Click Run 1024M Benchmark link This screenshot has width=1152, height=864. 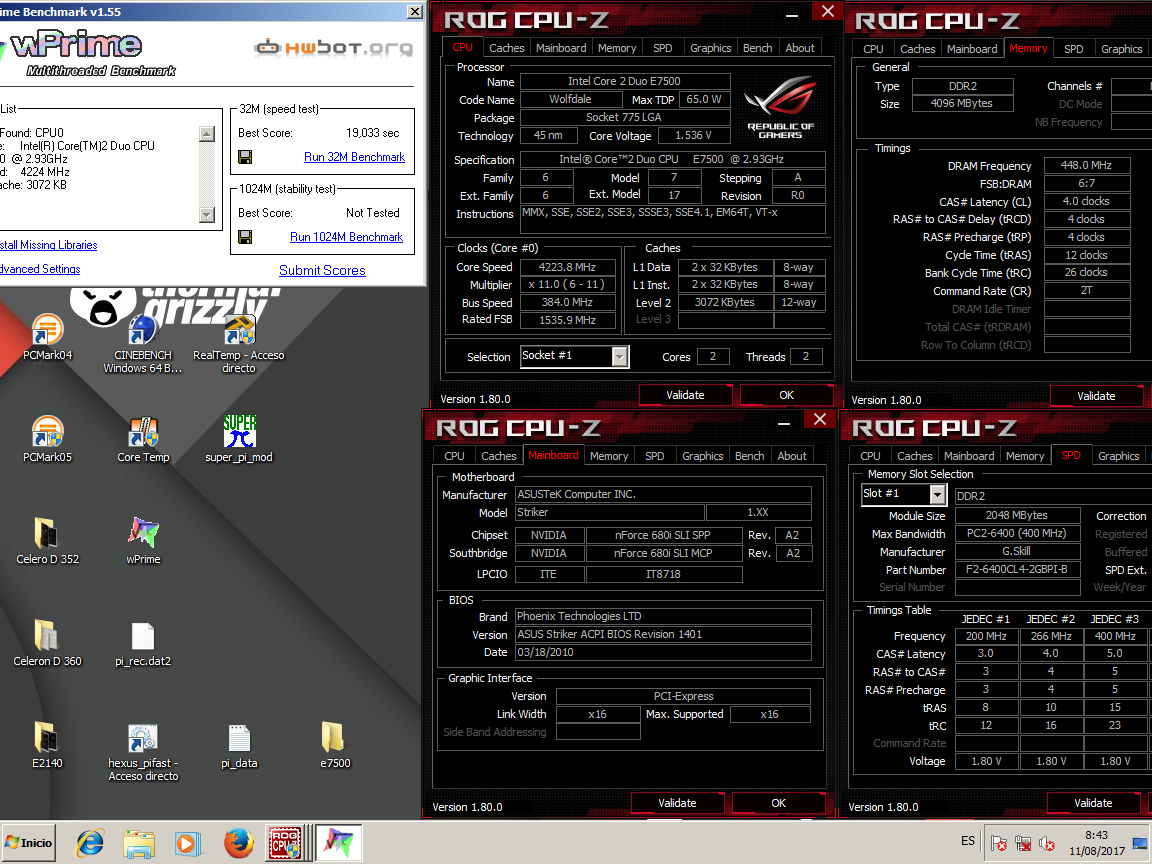tap(346, 237)
